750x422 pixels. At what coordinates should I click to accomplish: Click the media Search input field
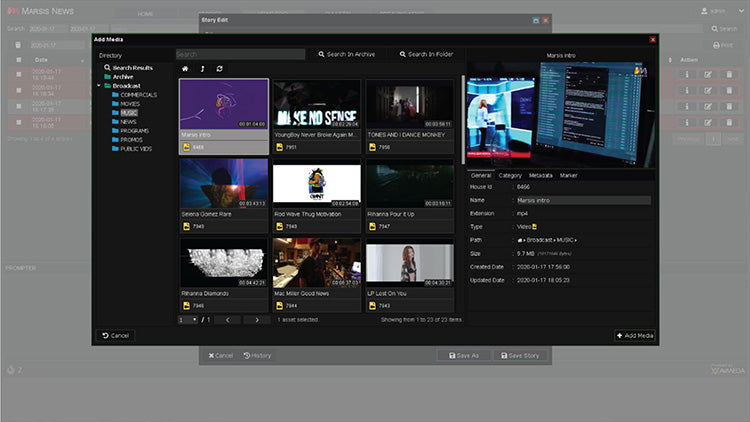point(240,54)
